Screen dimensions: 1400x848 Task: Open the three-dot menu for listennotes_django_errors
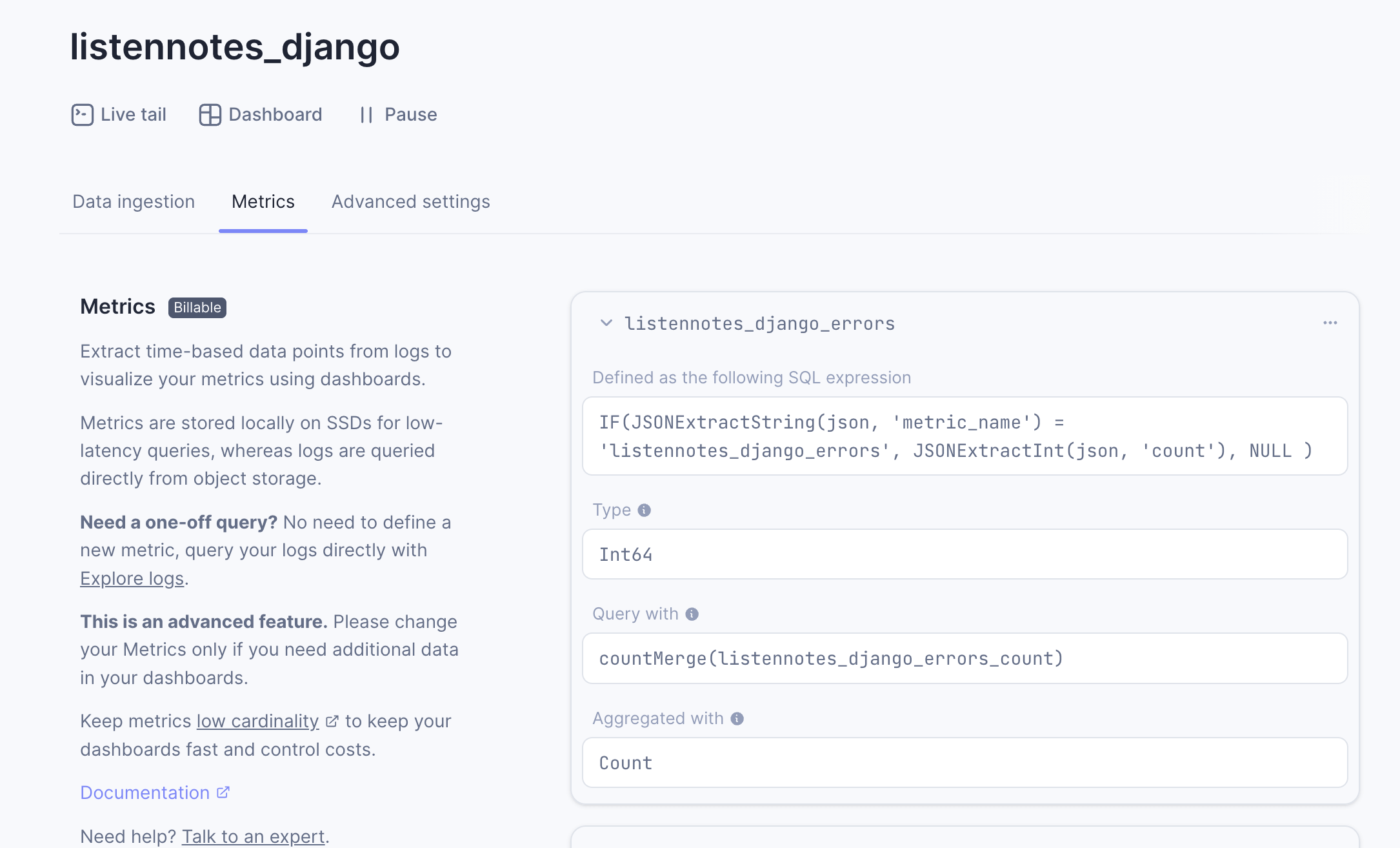(x=1330, y=323)
